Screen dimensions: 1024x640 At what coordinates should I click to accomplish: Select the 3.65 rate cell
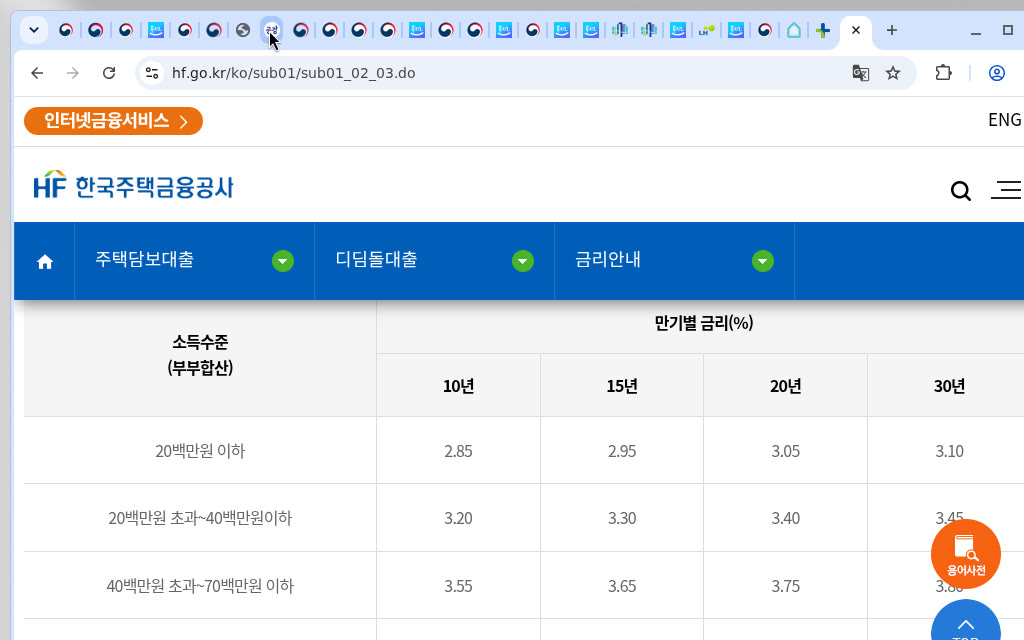point(622,586)
